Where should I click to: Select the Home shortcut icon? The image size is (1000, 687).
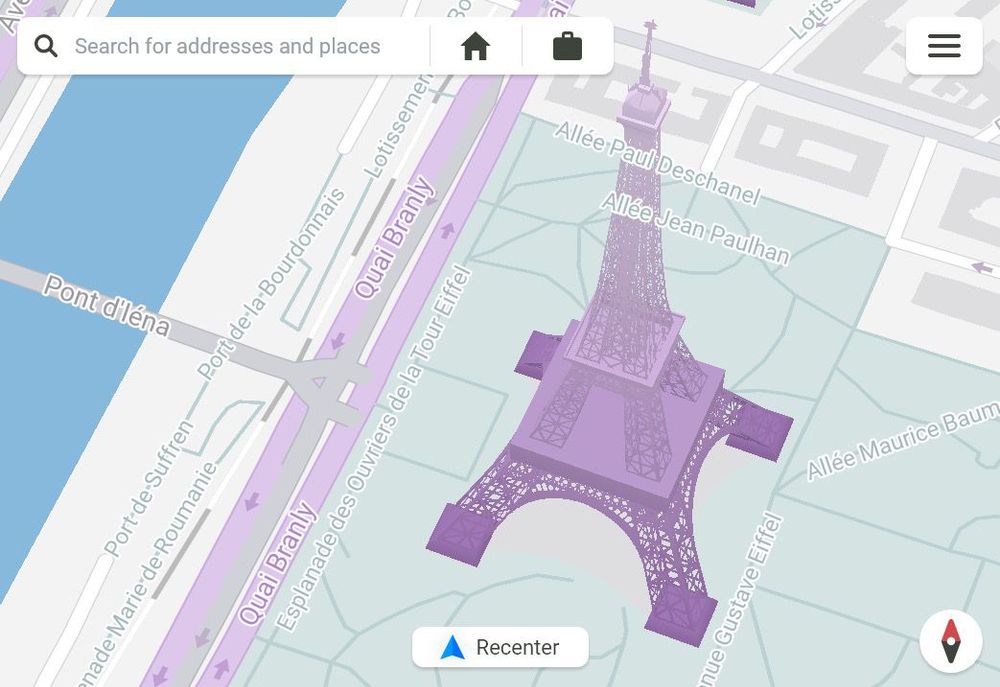click(x=475, y=46)
